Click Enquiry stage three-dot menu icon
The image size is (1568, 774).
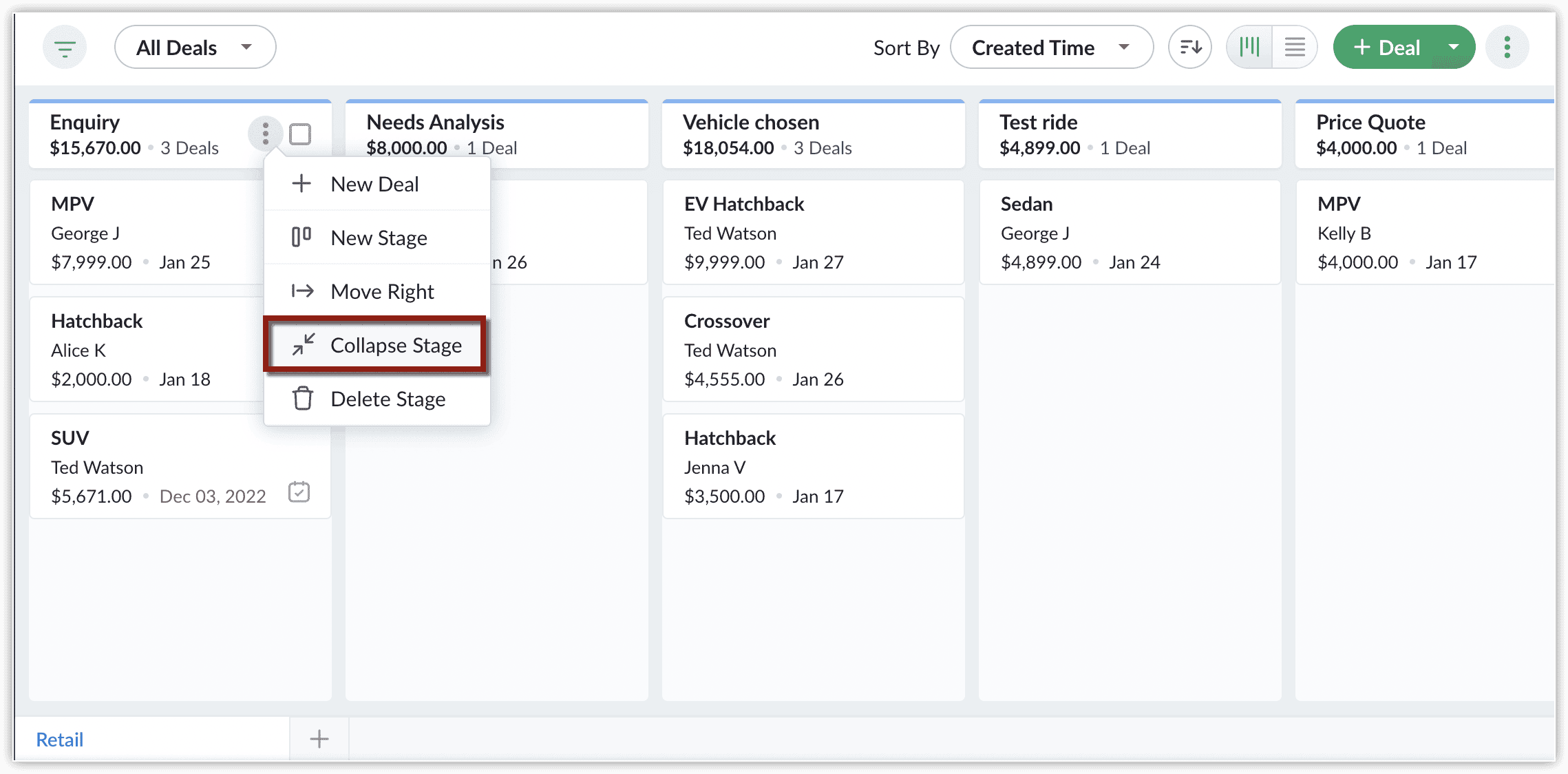(x=266, y=134)
